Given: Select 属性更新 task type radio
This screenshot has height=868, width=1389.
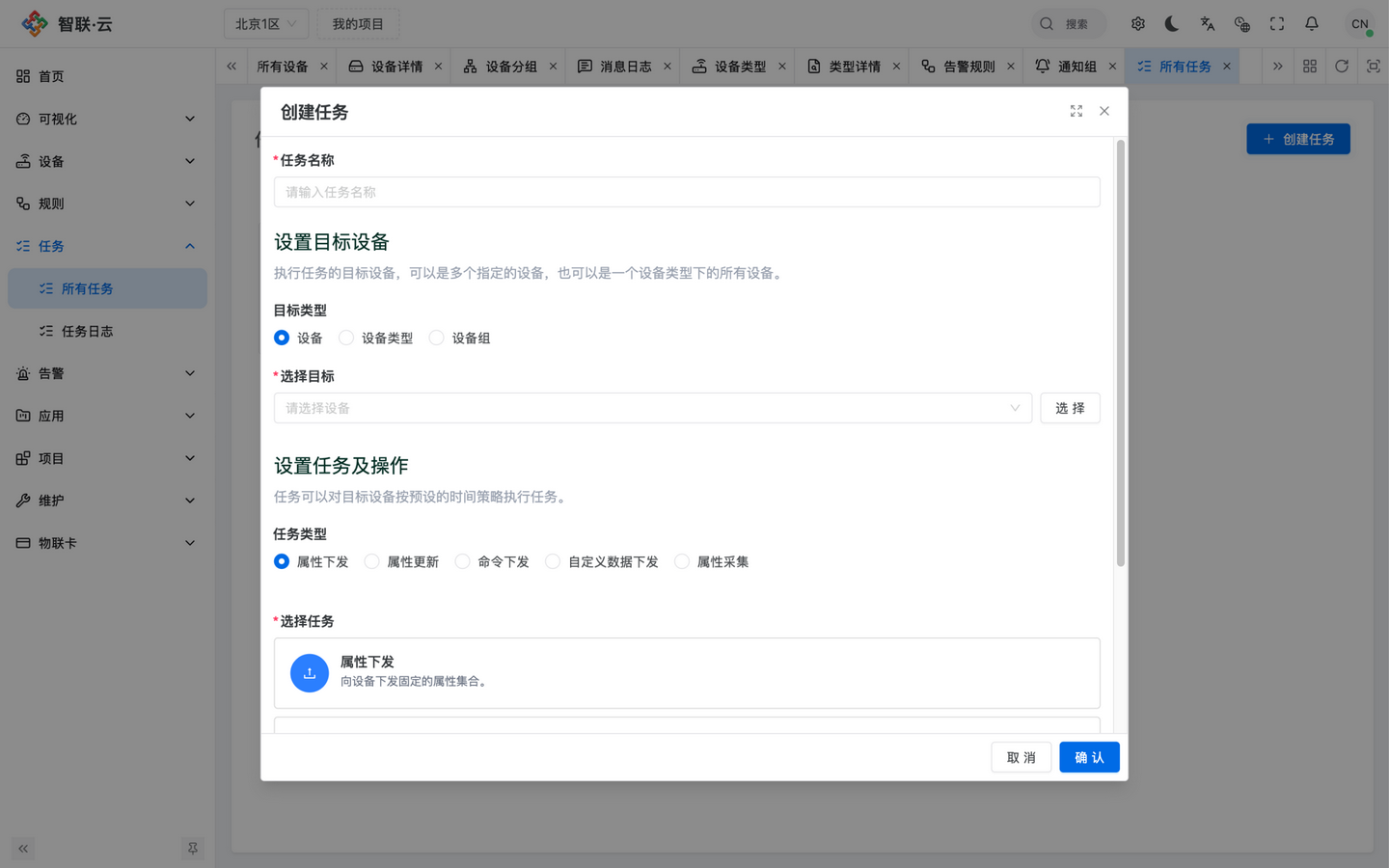Looking at the screenshot, I should pos(371,561).
